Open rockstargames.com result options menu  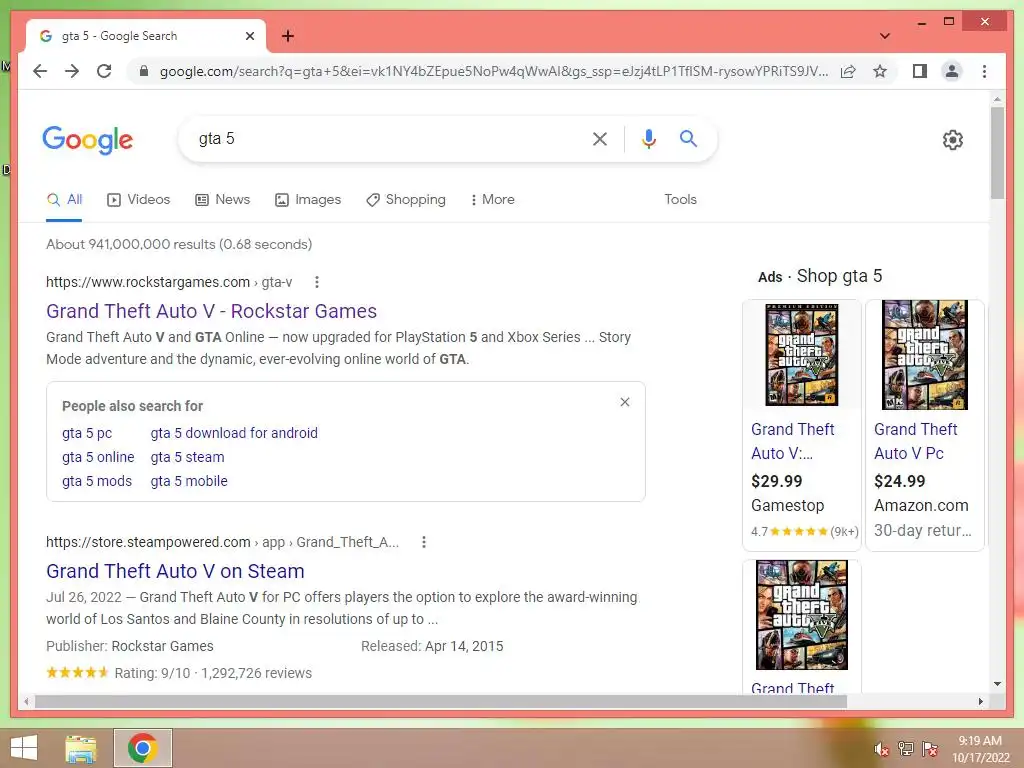pyautogui.click(x=317, y=282)
